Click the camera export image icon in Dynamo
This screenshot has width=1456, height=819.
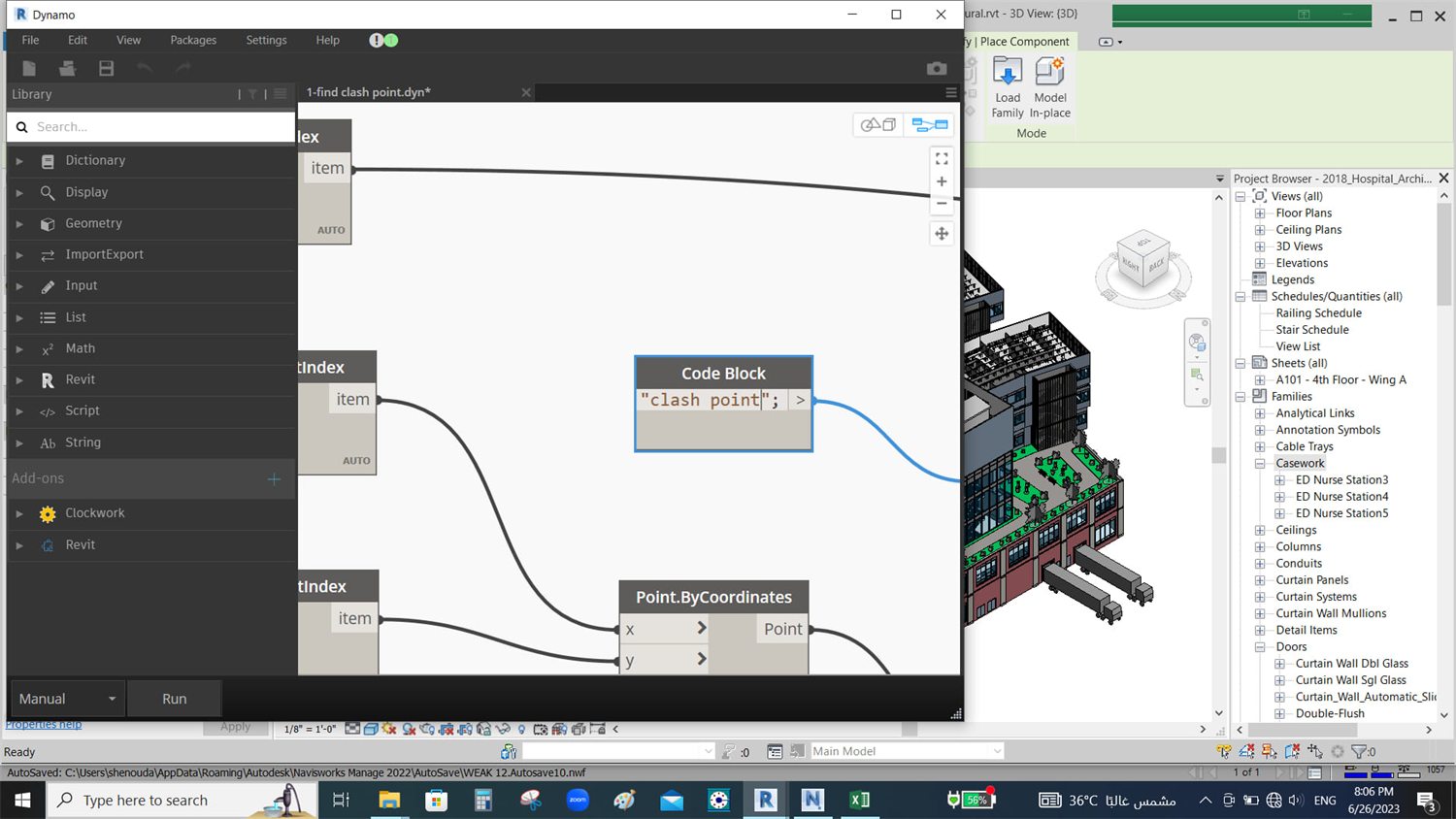pyautogui.click(x=936, y=68)
